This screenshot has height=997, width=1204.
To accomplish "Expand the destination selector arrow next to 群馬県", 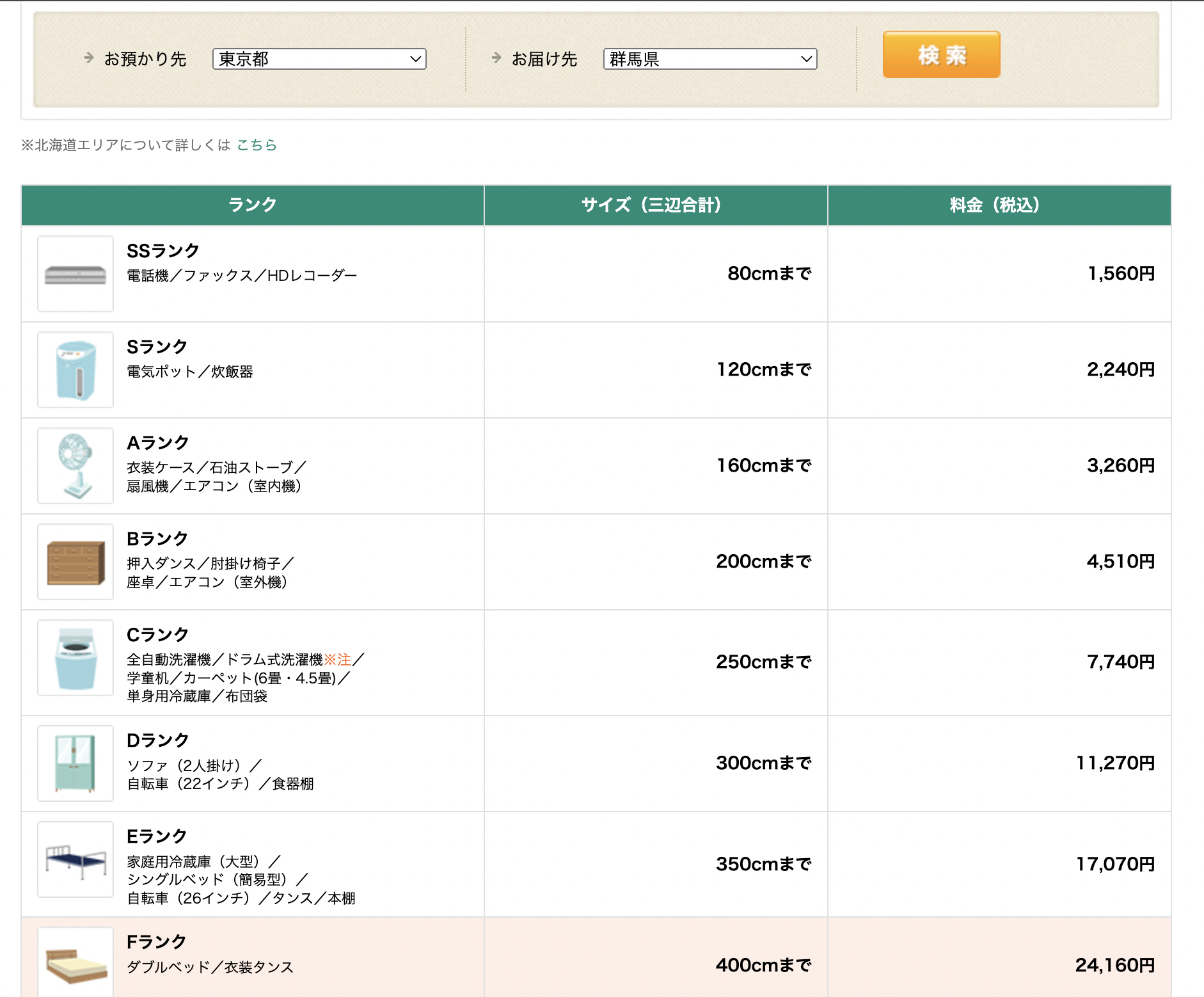I will tap(807, 58).
